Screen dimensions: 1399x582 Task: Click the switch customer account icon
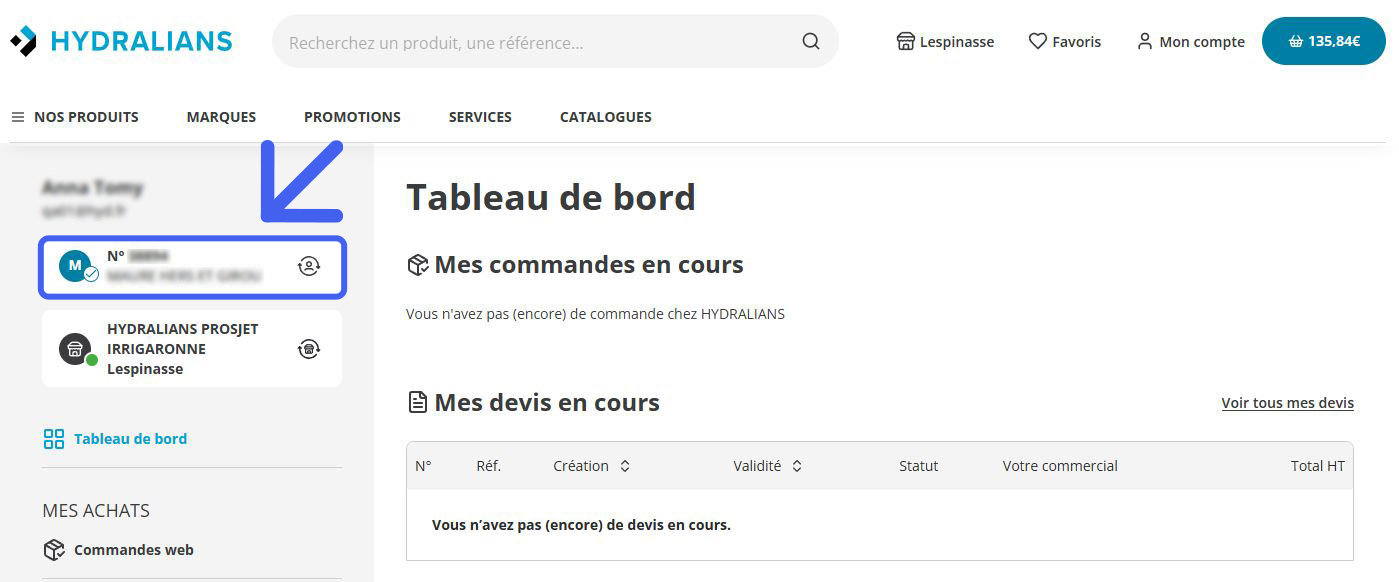pyautogui.click(x=309, y=266)
